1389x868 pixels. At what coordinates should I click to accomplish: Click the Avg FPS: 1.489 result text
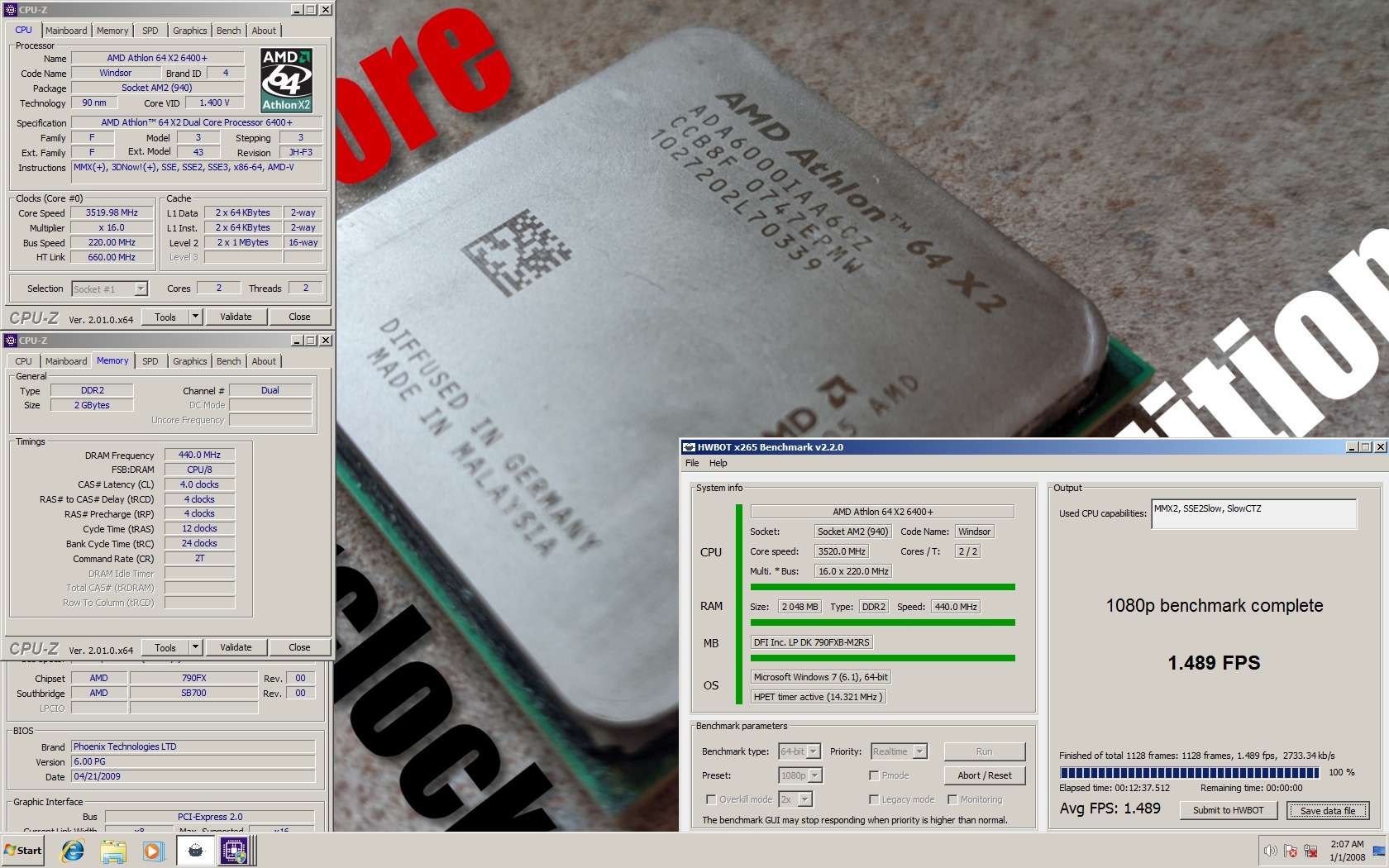[x=1110, y=808]
